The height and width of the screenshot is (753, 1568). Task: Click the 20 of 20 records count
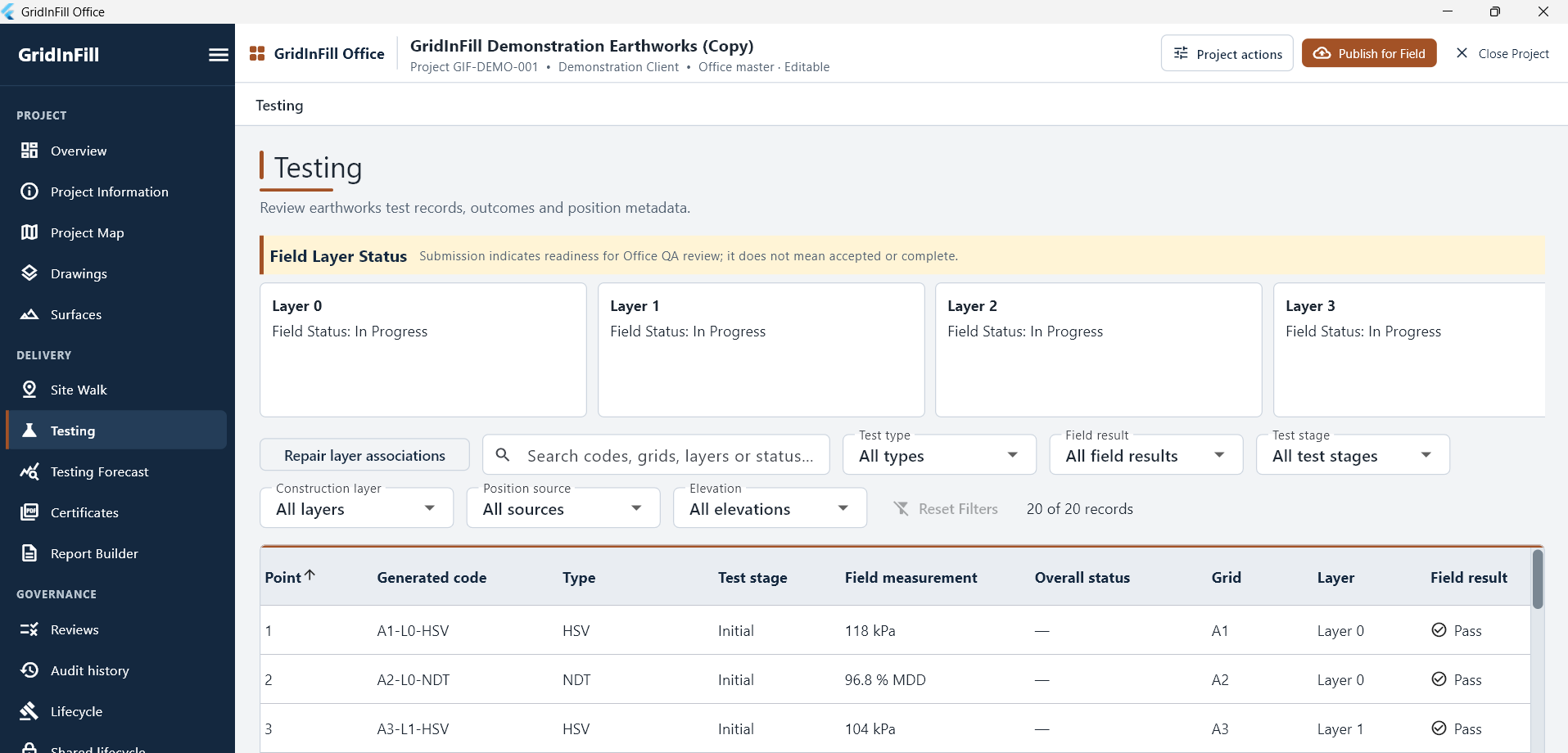click(x=1079, y=508)
